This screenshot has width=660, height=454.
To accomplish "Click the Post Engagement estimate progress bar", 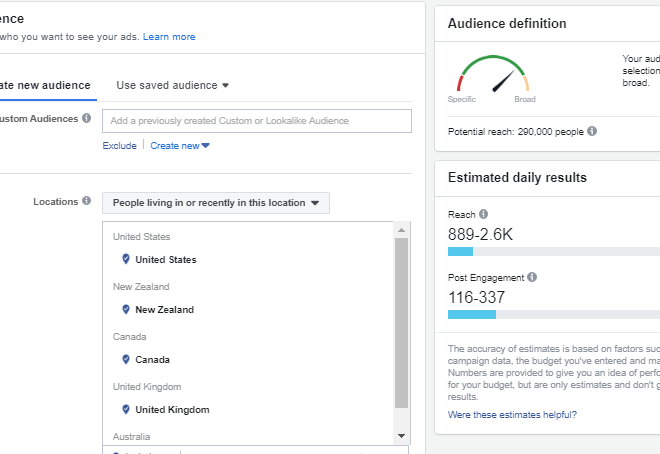I will tap(554, 314).
